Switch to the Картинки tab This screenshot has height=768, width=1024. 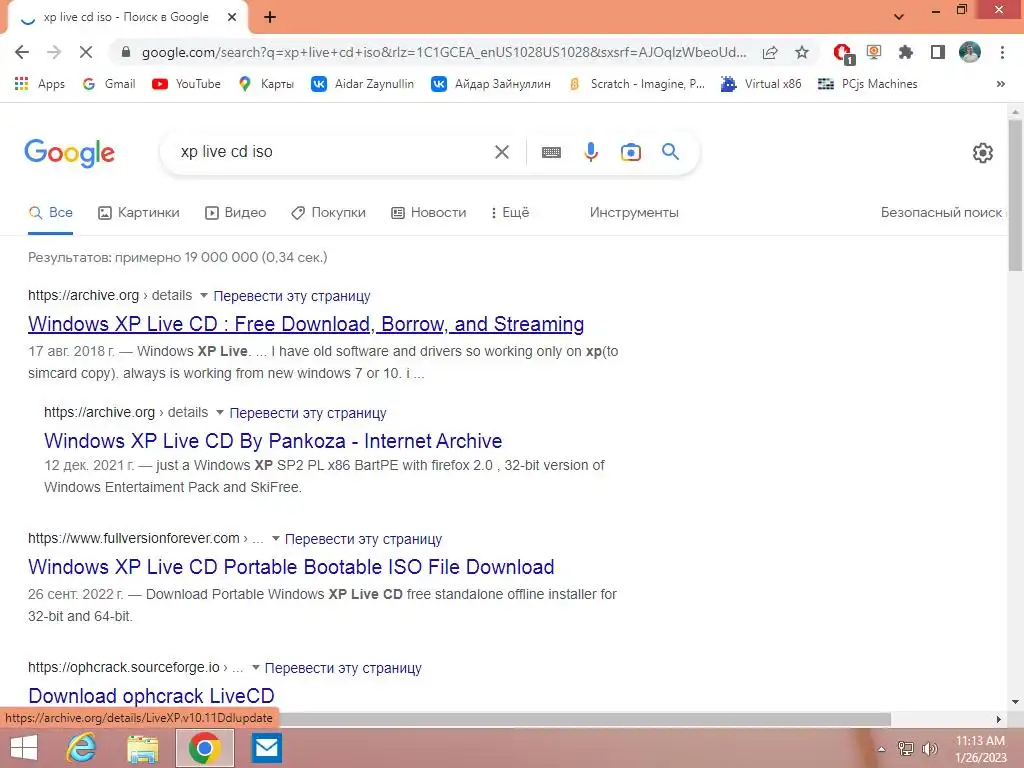[138, 212]
